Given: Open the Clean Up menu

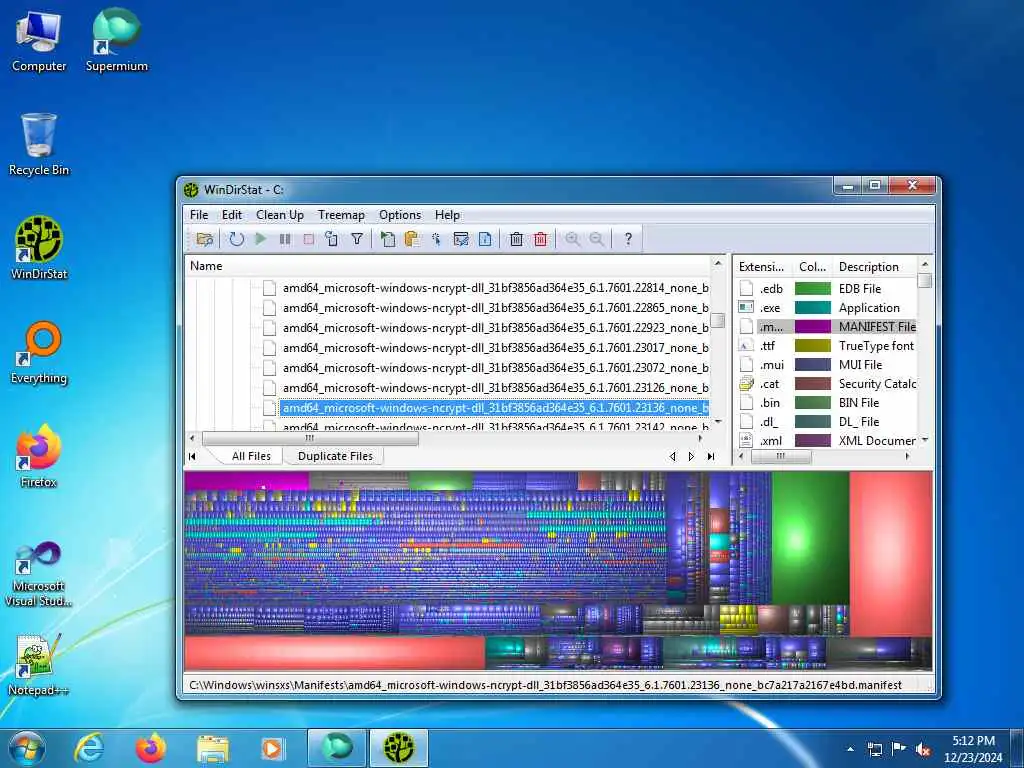Looking at the screenshot, I should [x=280, y=215].
